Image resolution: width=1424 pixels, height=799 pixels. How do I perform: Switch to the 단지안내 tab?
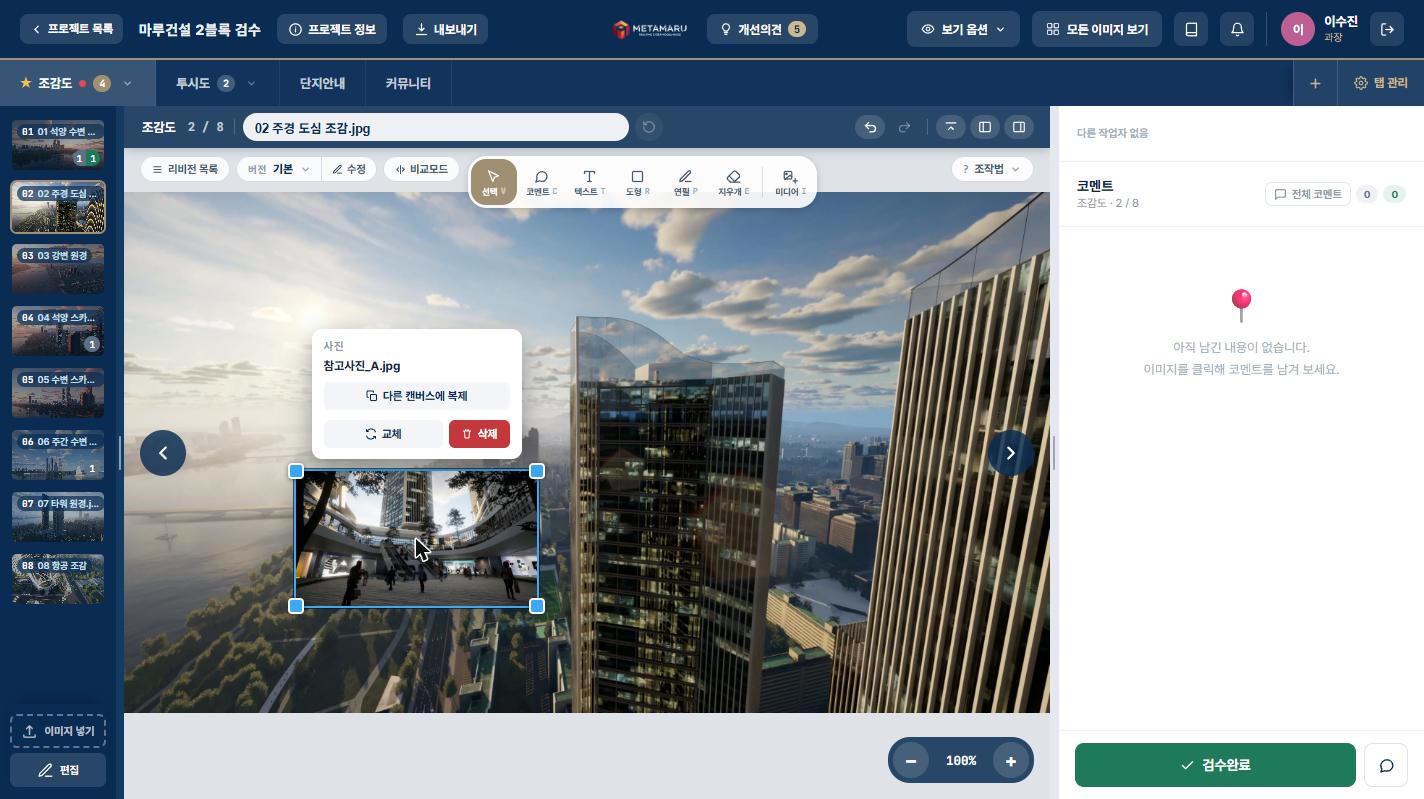322,83
